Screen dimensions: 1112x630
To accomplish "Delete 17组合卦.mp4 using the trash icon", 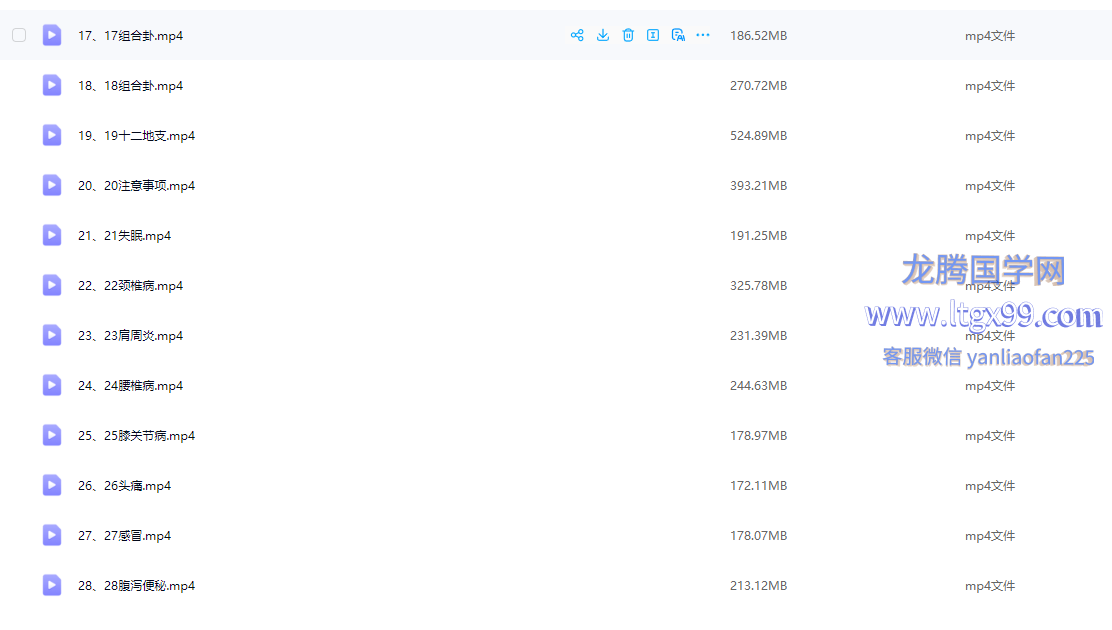I will [628, 35].
